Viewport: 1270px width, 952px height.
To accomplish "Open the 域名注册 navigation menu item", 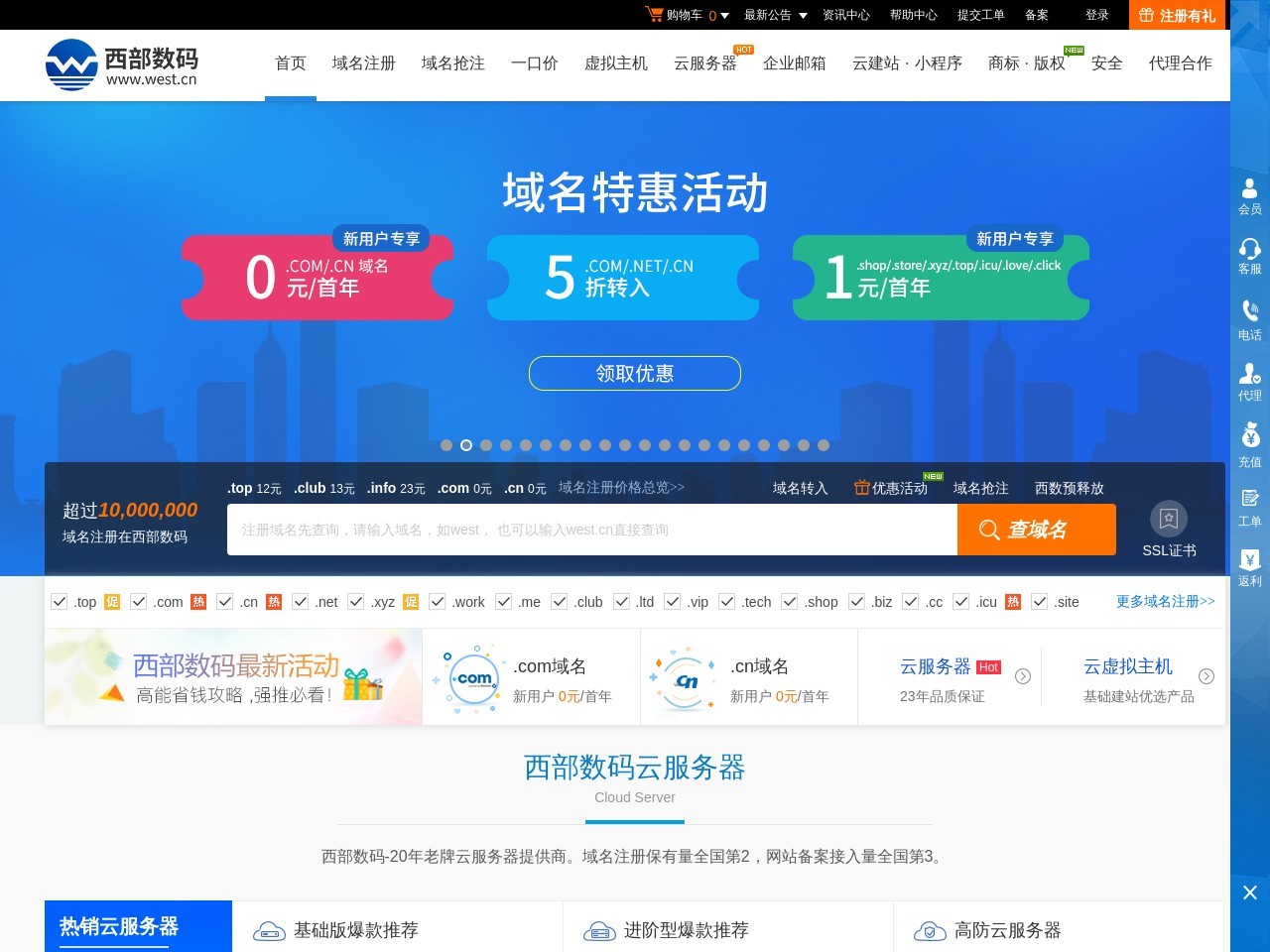I will coord(363,63).
